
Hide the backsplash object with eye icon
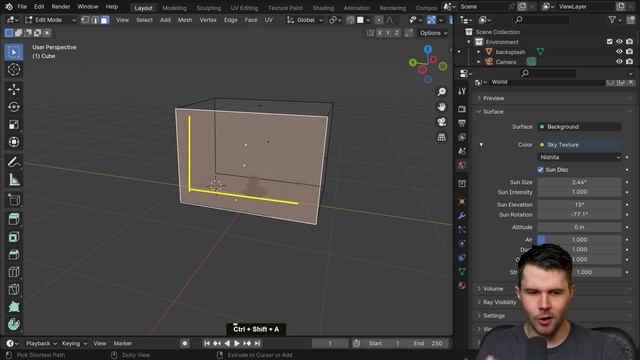click(x=619, y=52)
